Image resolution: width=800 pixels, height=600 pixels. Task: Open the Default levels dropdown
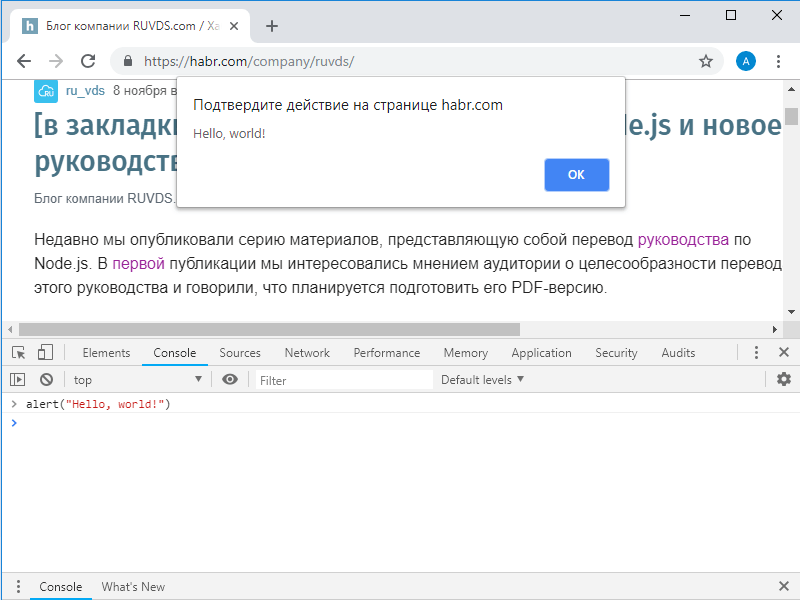[x=482, y=380]
